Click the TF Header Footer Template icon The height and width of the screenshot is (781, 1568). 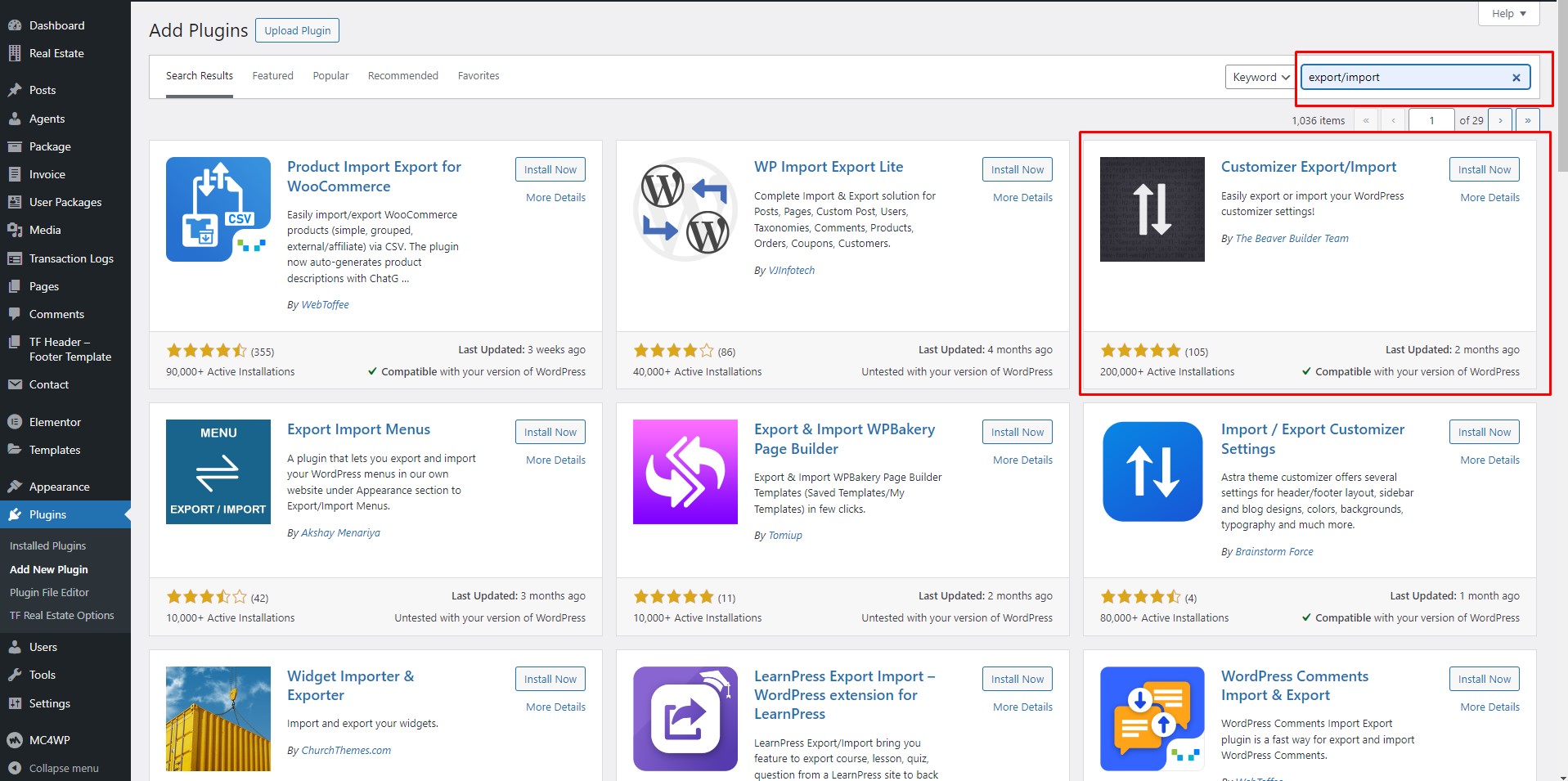[x=15, y=342]
